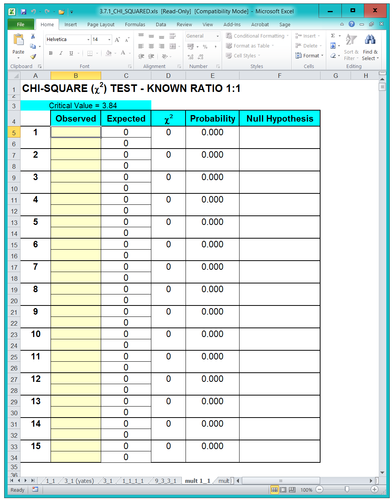Click the macro record icon in status bar
The height and width of the screenshot is (500, 392).
[x=35, y=489]
